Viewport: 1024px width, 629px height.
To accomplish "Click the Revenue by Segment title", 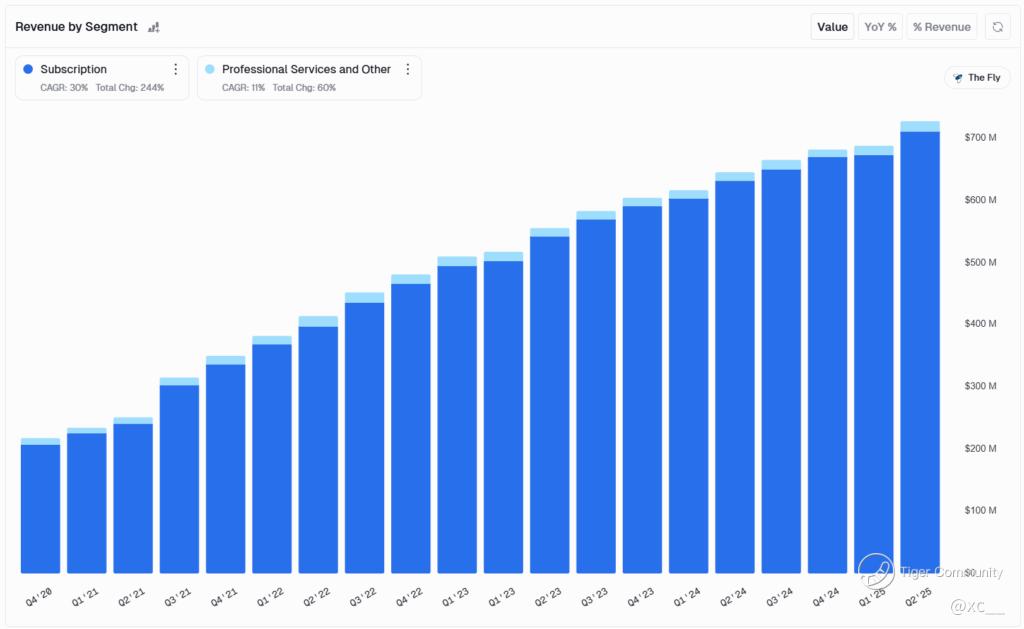I will pos(76,27).
